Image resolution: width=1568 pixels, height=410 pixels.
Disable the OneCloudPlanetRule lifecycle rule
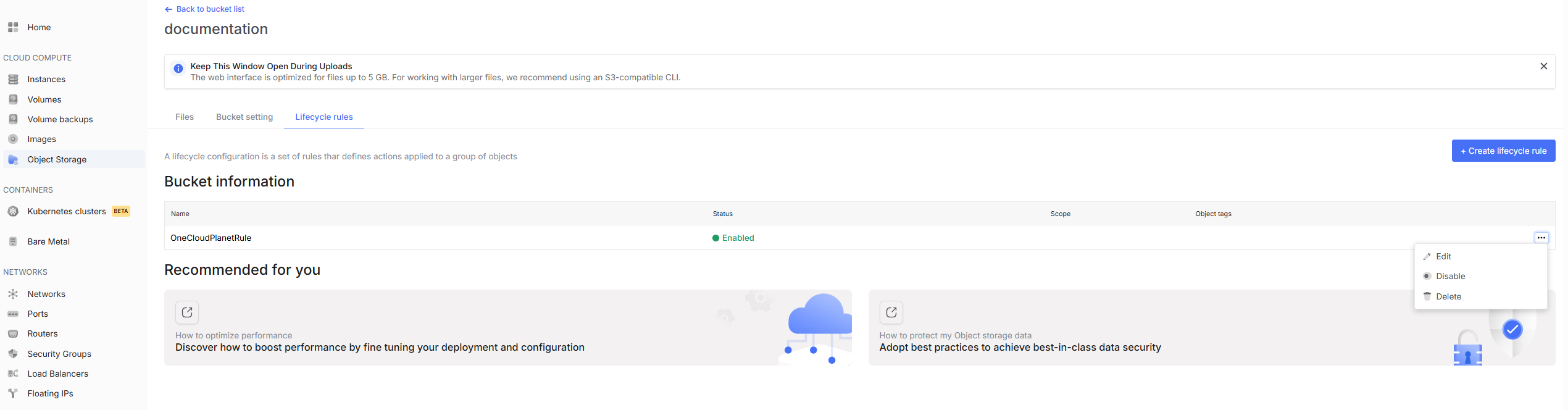point(1449,276)
